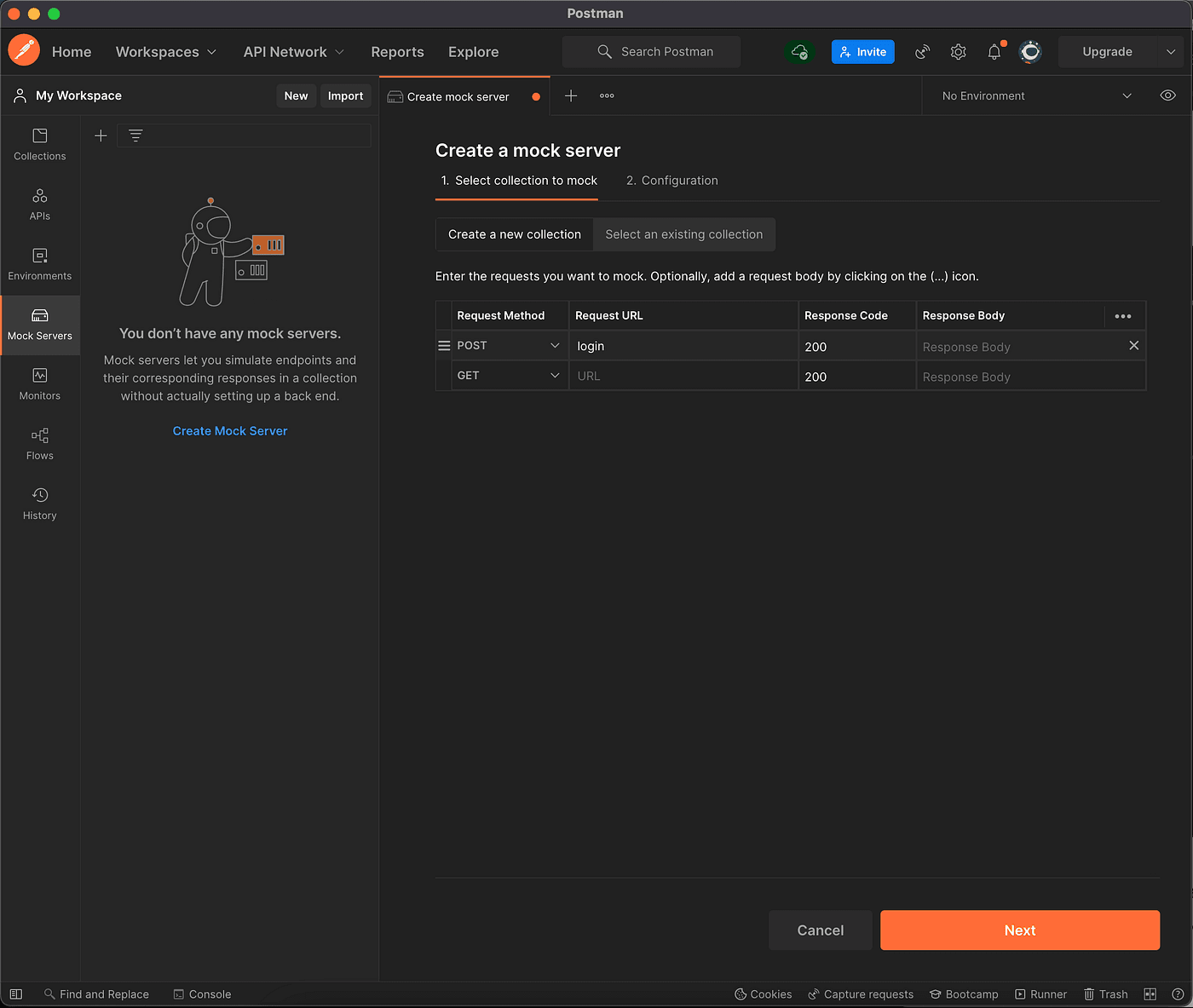Go to the Configuration step tab
1193x1008 pixels.
(x=672, y=181)
